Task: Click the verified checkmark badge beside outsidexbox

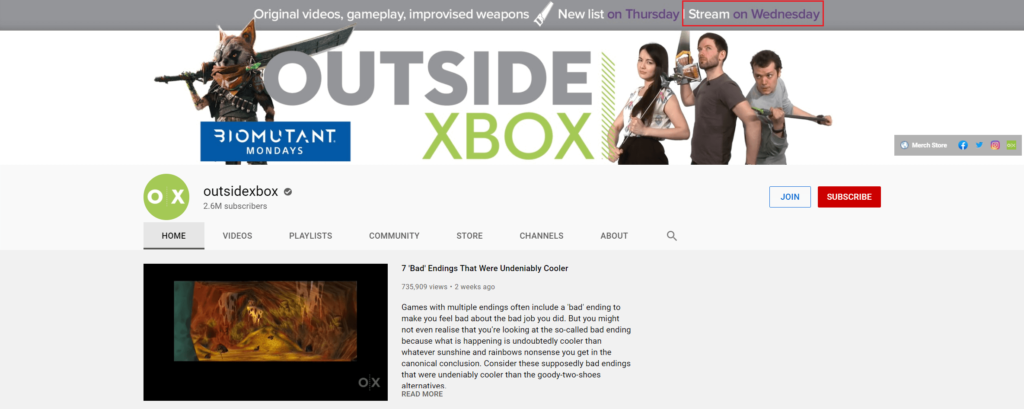Action: pos(288,192)
